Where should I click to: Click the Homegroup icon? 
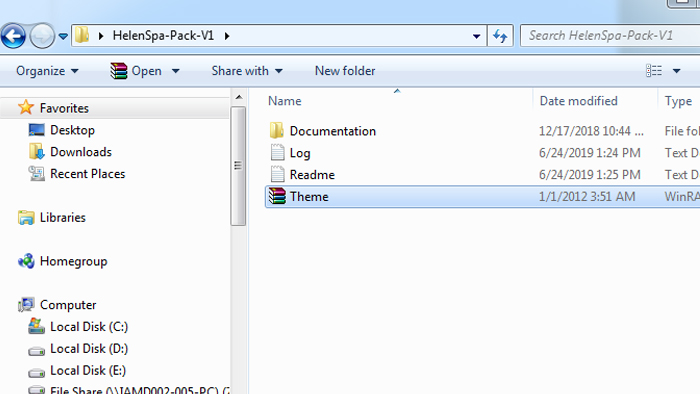(26, 261)
